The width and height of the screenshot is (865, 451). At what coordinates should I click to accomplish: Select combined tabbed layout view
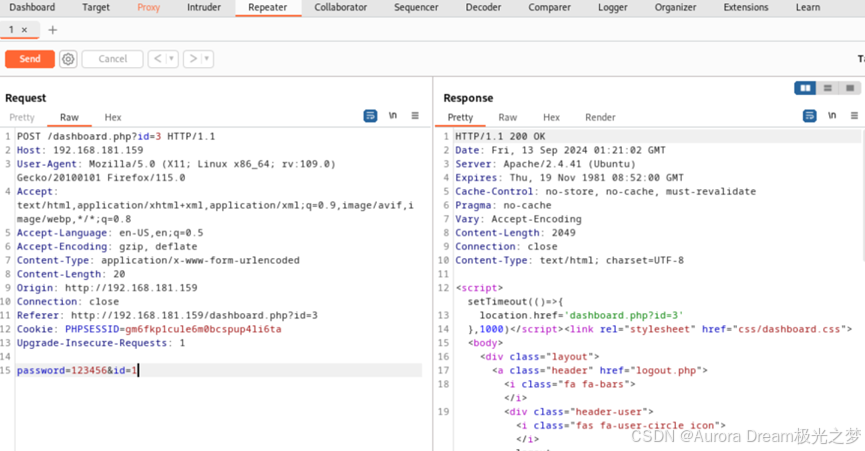pos(850,88)
